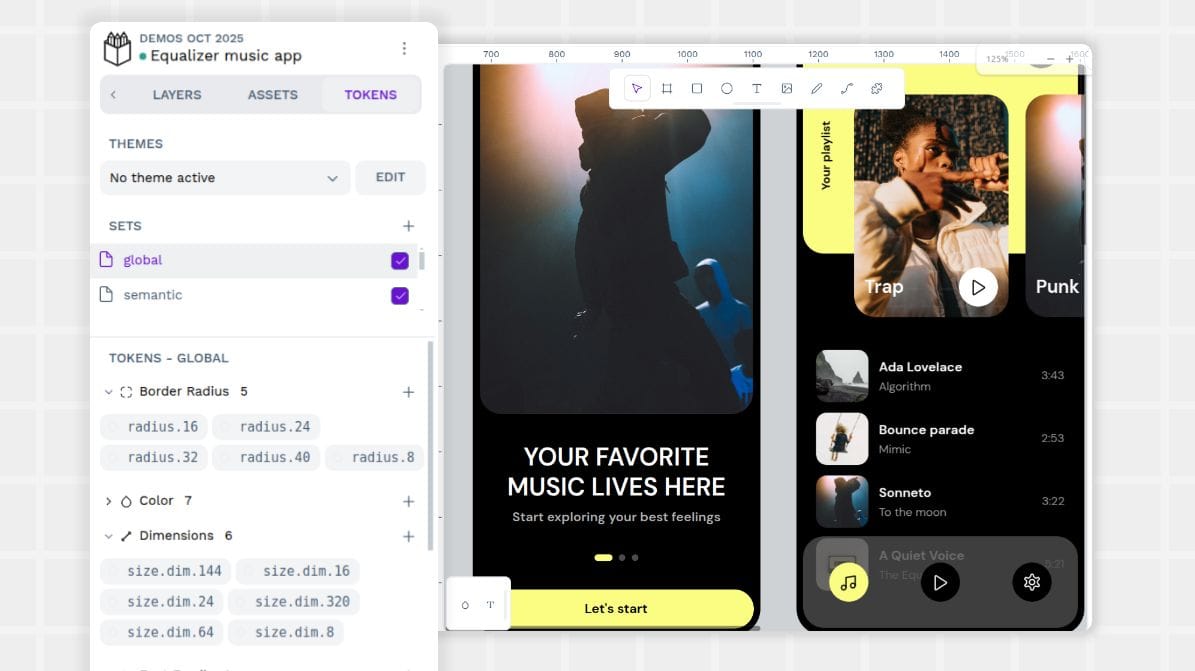Open the file options menu (three dots)
Viewport: 1195px width, 671px height.
pos(405,47)
